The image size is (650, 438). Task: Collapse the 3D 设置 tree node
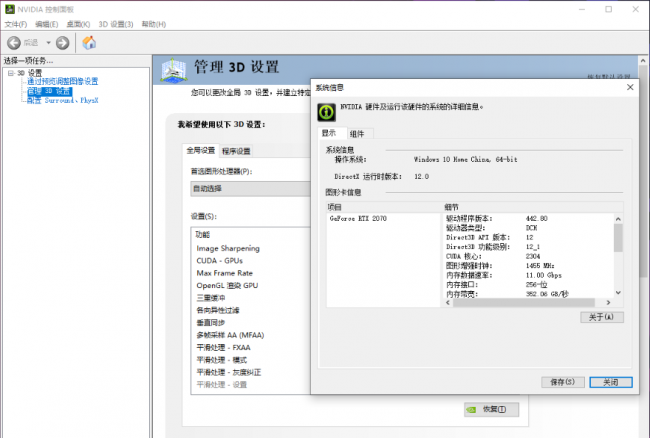click(x=11, y=73)
